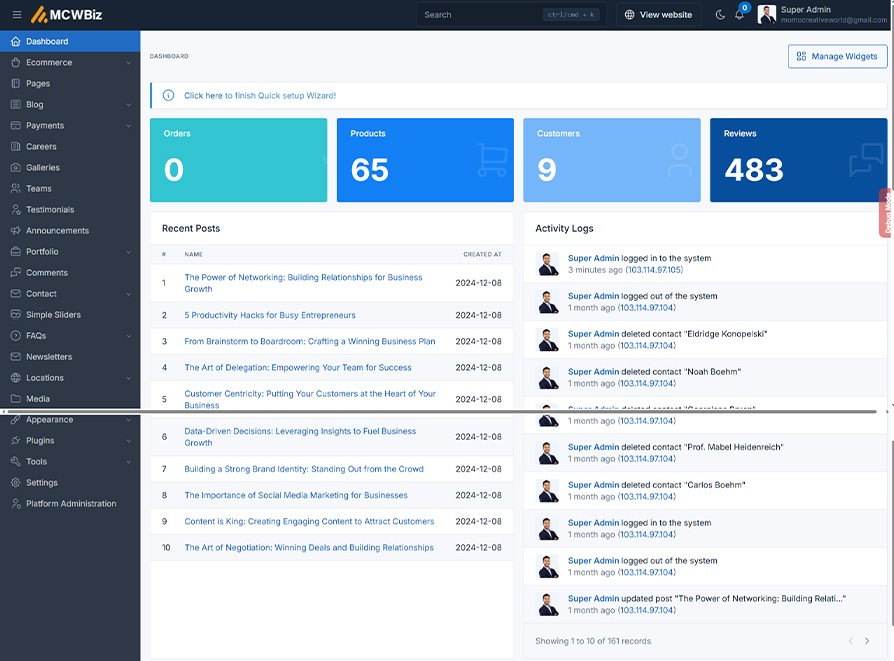Open the notifications bell icon
The width and height of the screenshot is (894, 661).
click(x=740, y=15)
